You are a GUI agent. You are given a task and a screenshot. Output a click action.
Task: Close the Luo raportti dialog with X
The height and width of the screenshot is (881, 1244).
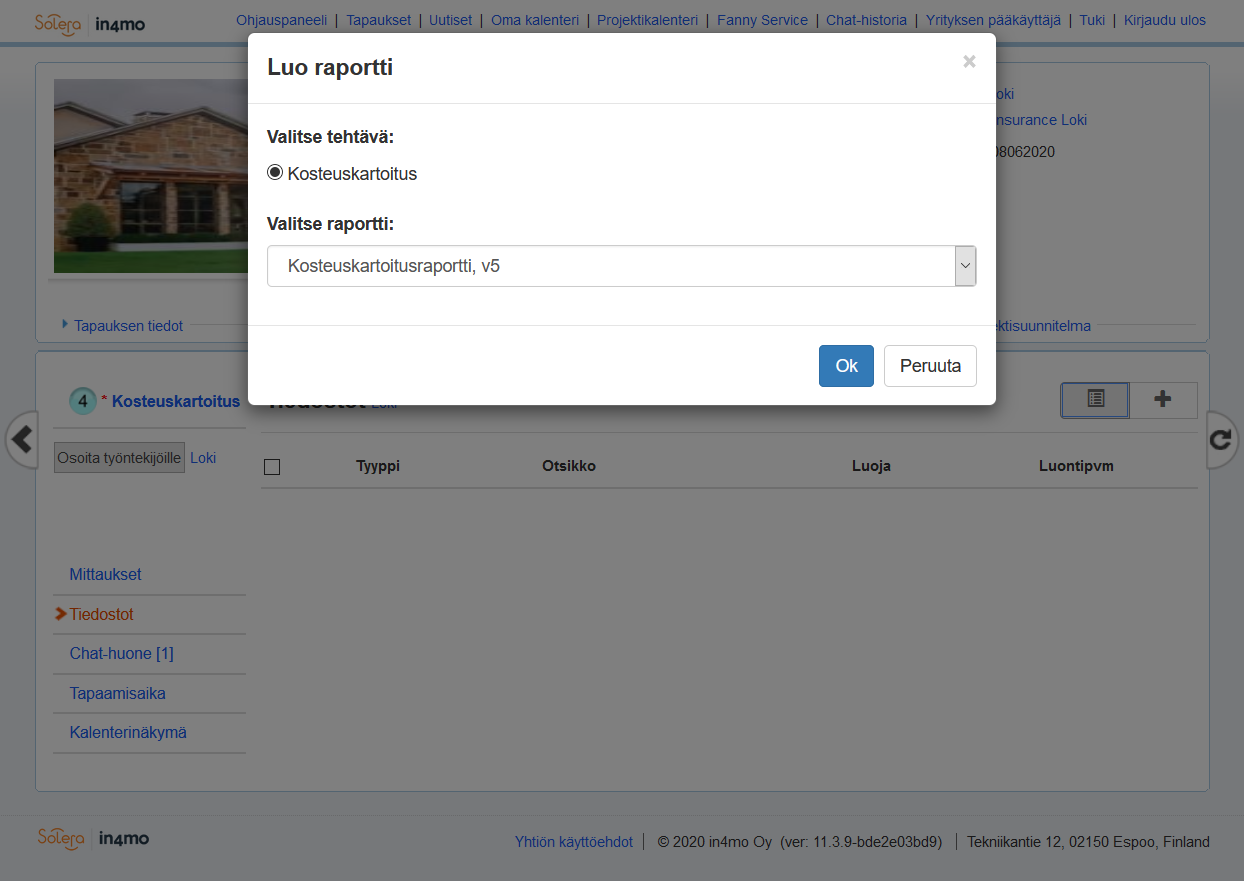968,62
